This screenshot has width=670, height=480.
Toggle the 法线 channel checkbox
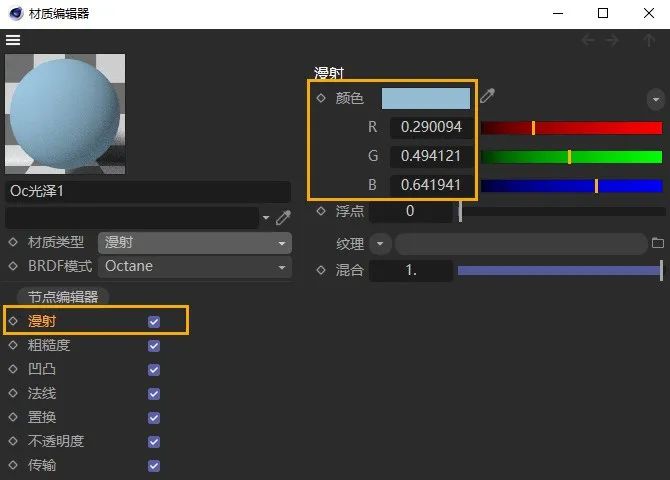[154, 393]
